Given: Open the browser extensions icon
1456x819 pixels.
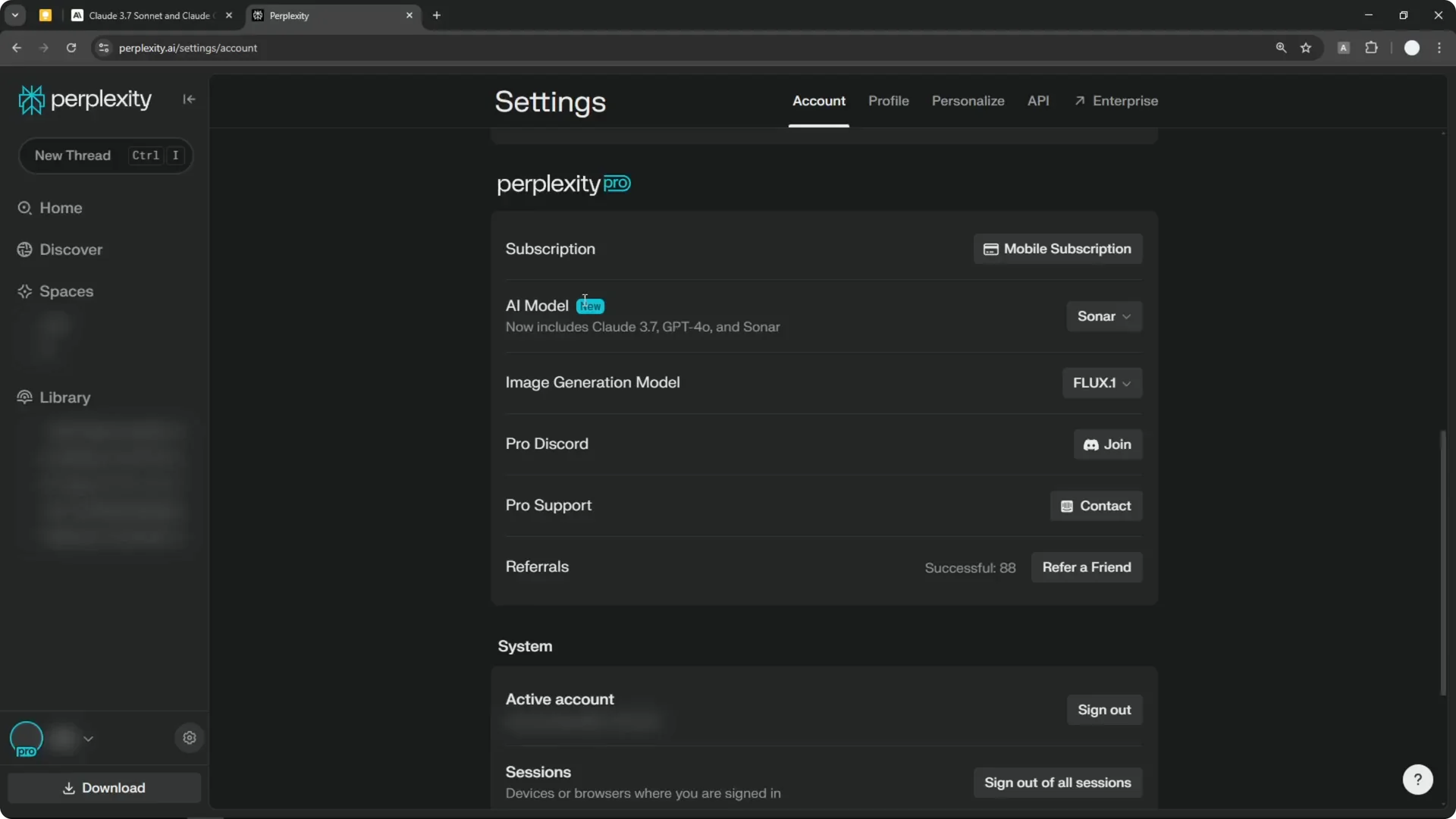Looking at the screenshot, I should [x=1373, y=48].
